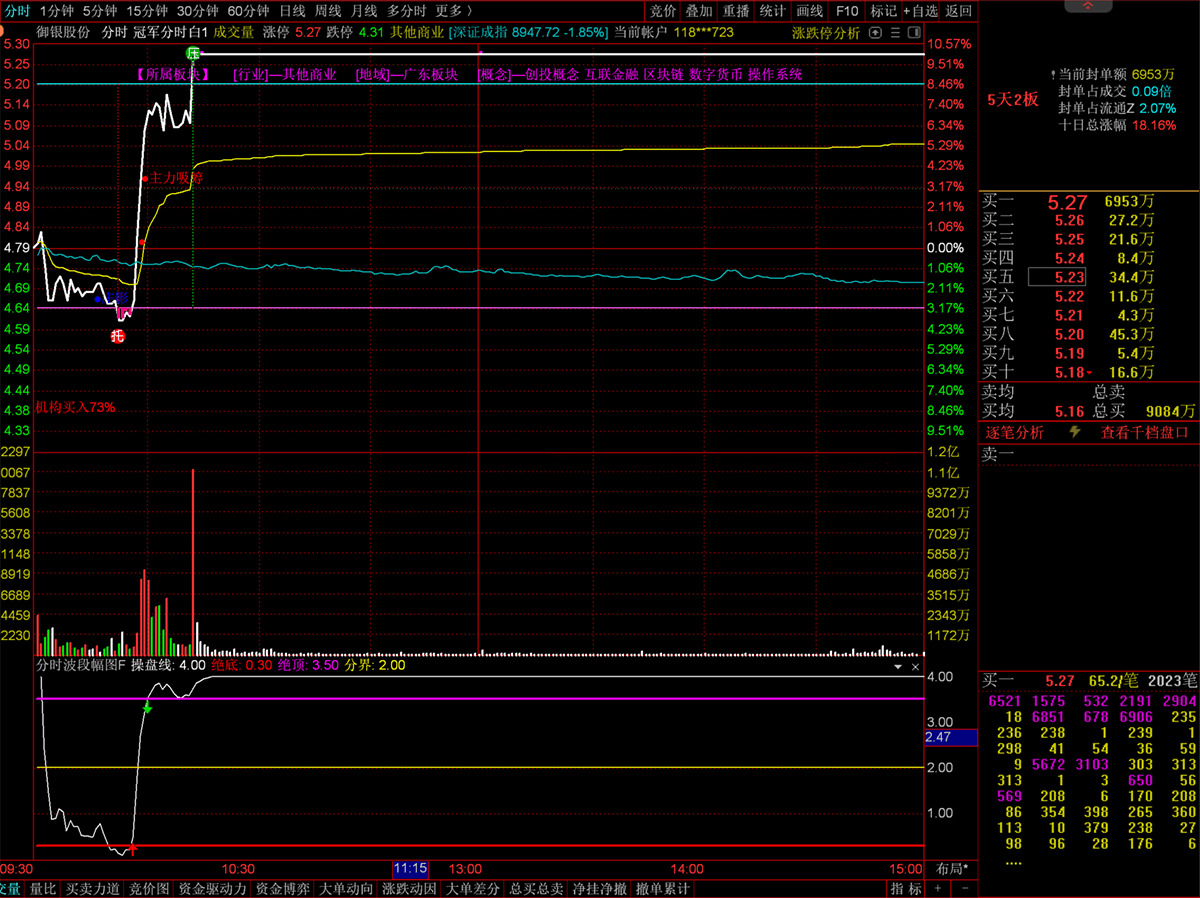
Task: Toggle the 叠加 overlay button
Action: pyautogui.click(x=699, y=11)
